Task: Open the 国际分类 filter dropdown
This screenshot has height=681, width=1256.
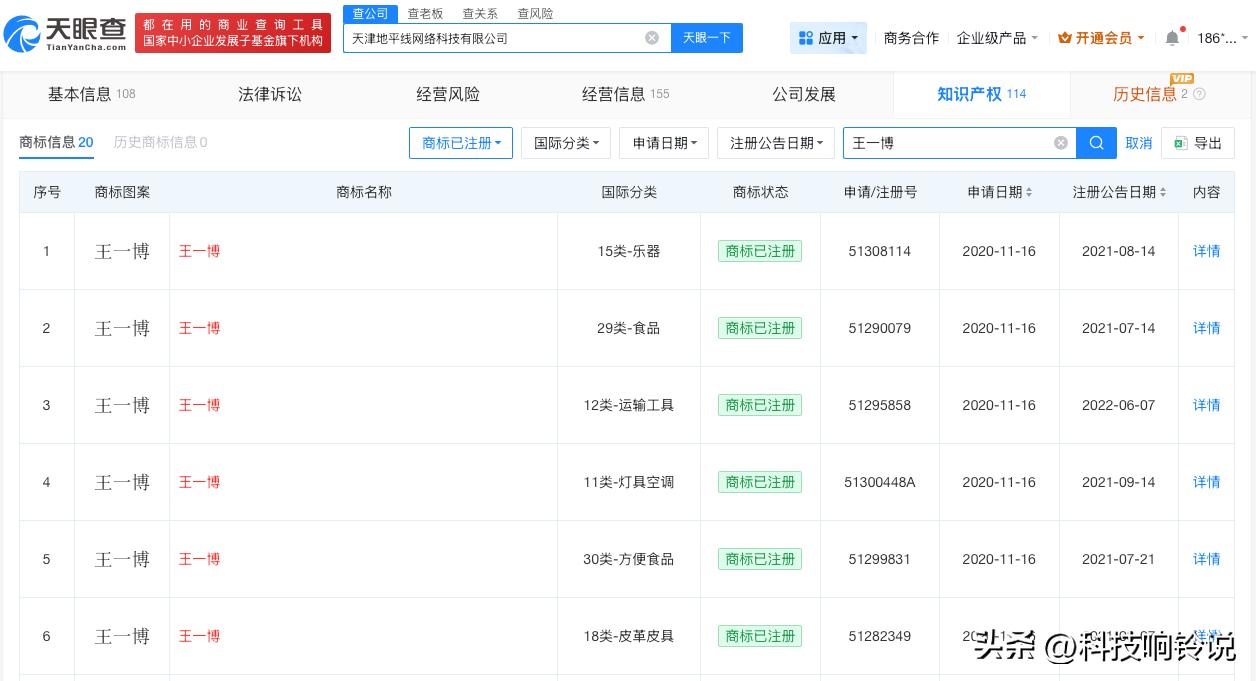Action: click(566, 143)
